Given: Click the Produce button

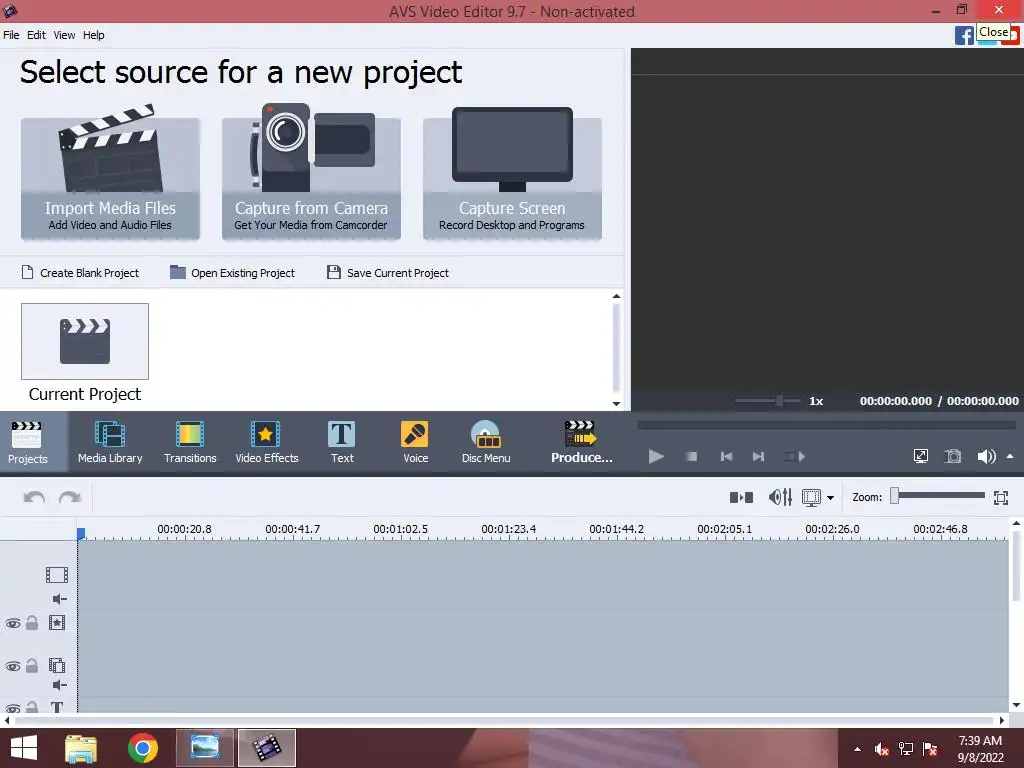Looking at the screenshot, I should coord(581,442).
